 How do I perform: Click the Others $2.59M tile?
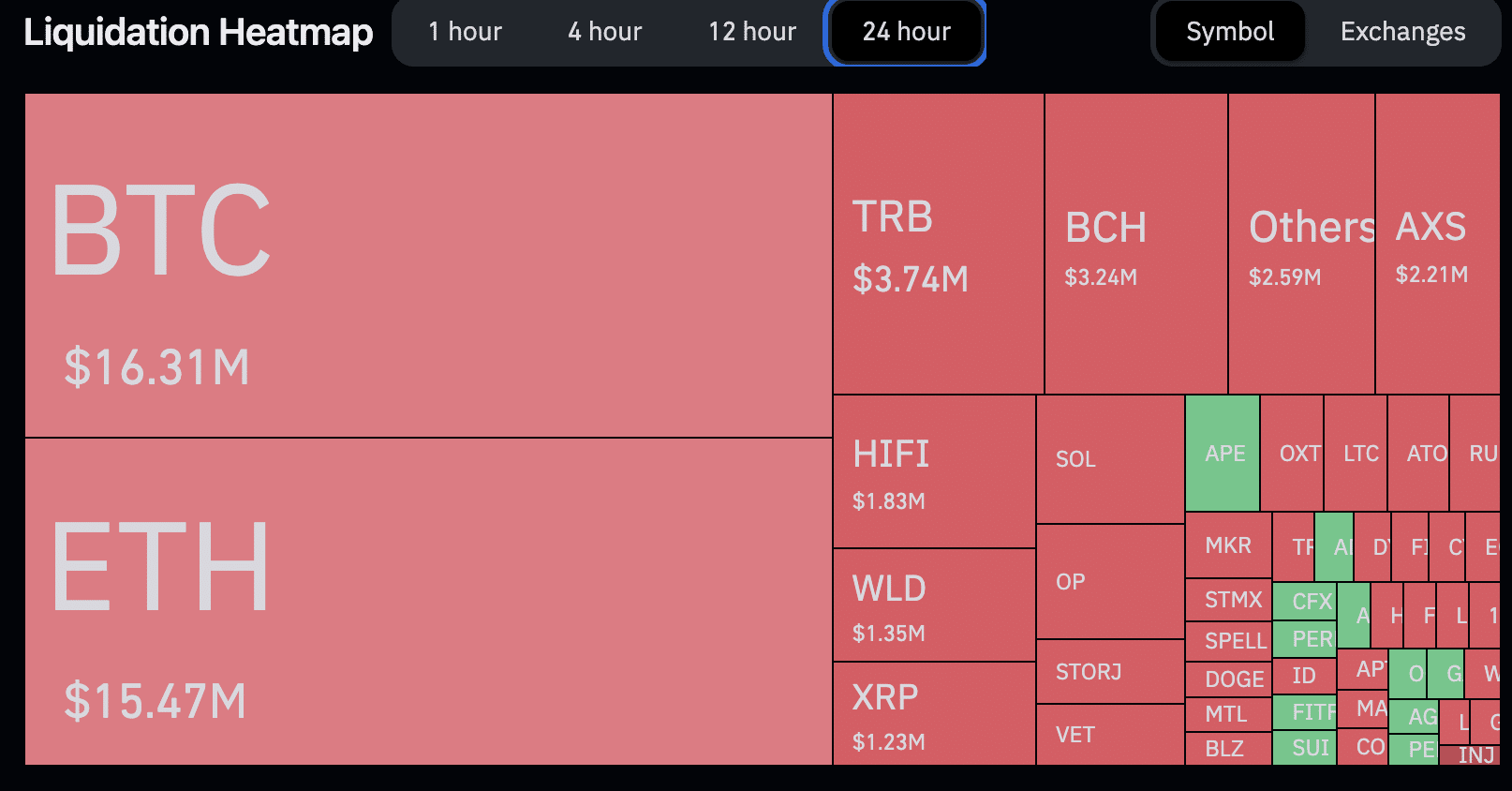click(x=1301, y=244)
